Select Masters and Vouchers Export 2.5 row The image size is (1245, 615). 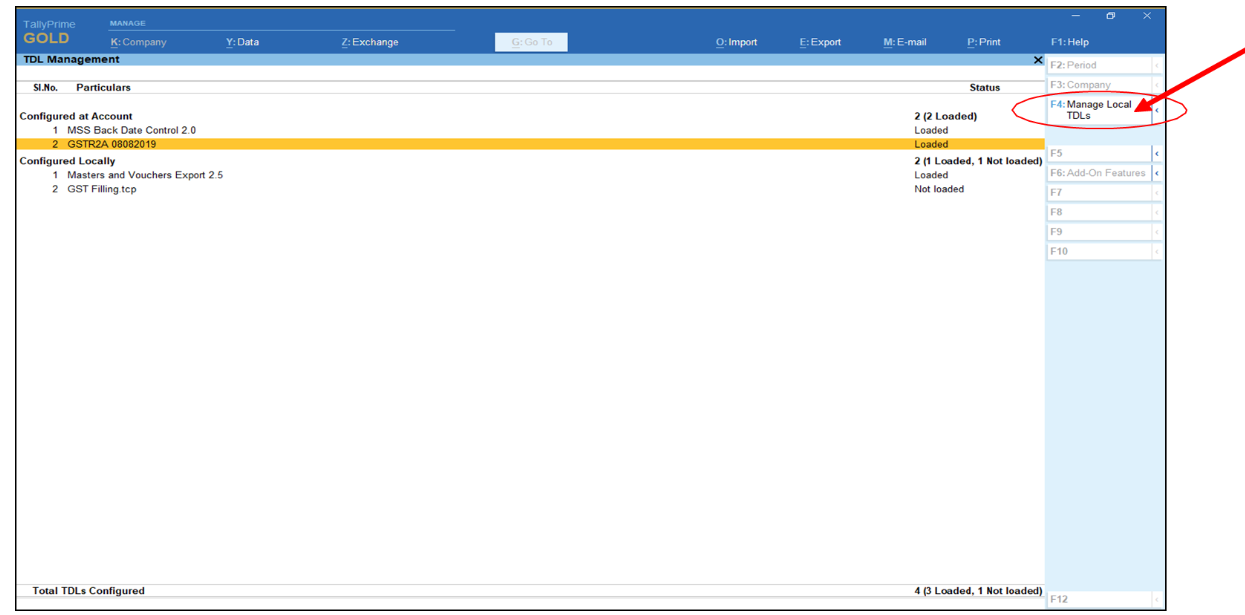pyautogui.click(x=530, y=175)
